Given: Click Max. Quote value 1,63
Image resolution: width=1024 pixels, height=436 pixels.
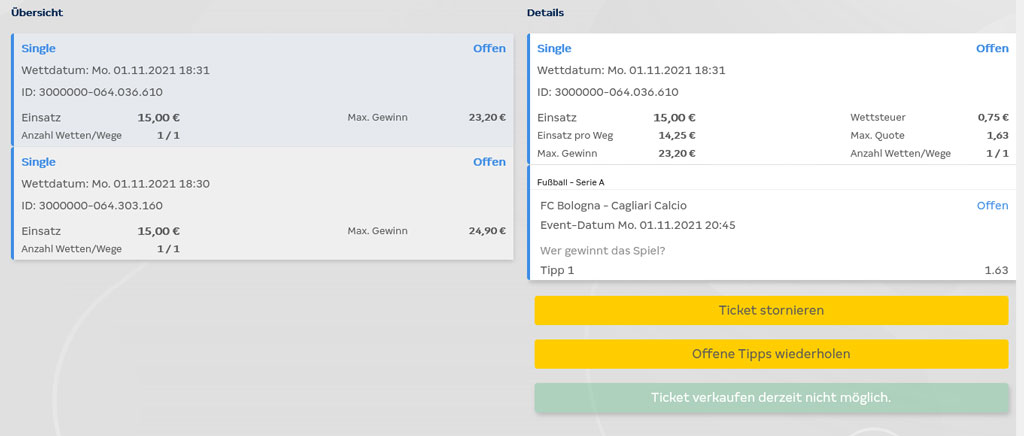Looking at the screenshot, I should tap(998, 136).
